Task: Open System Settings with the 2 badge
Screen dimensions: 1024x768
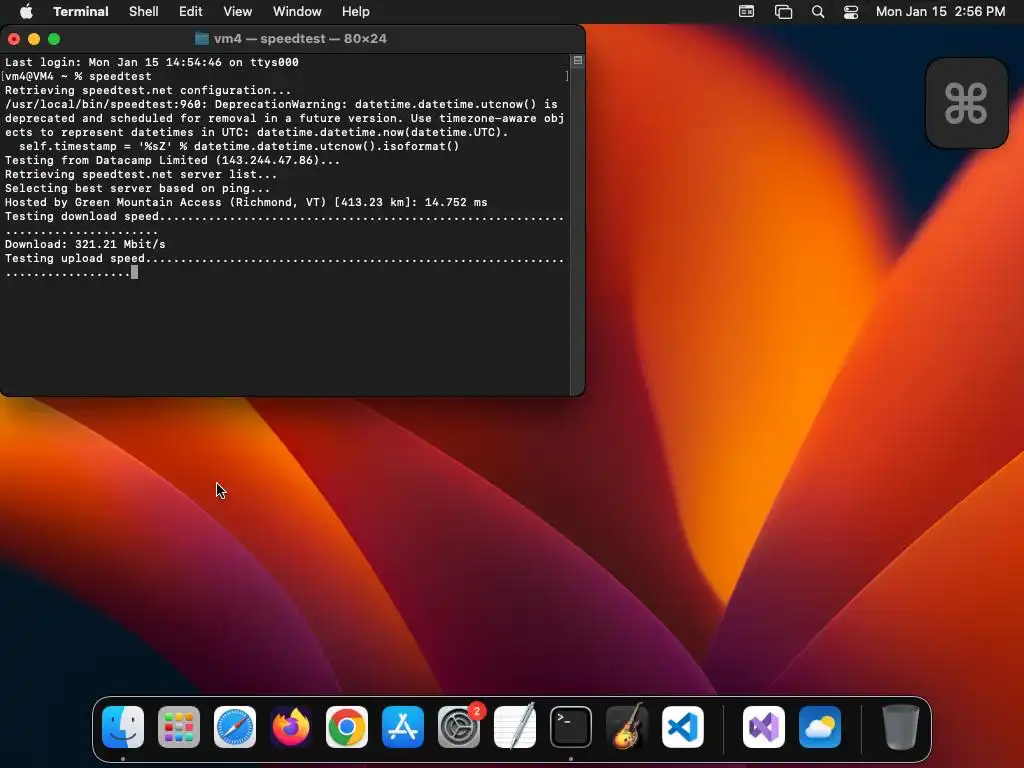Action: pyautogui.click(x=459, y=727)
